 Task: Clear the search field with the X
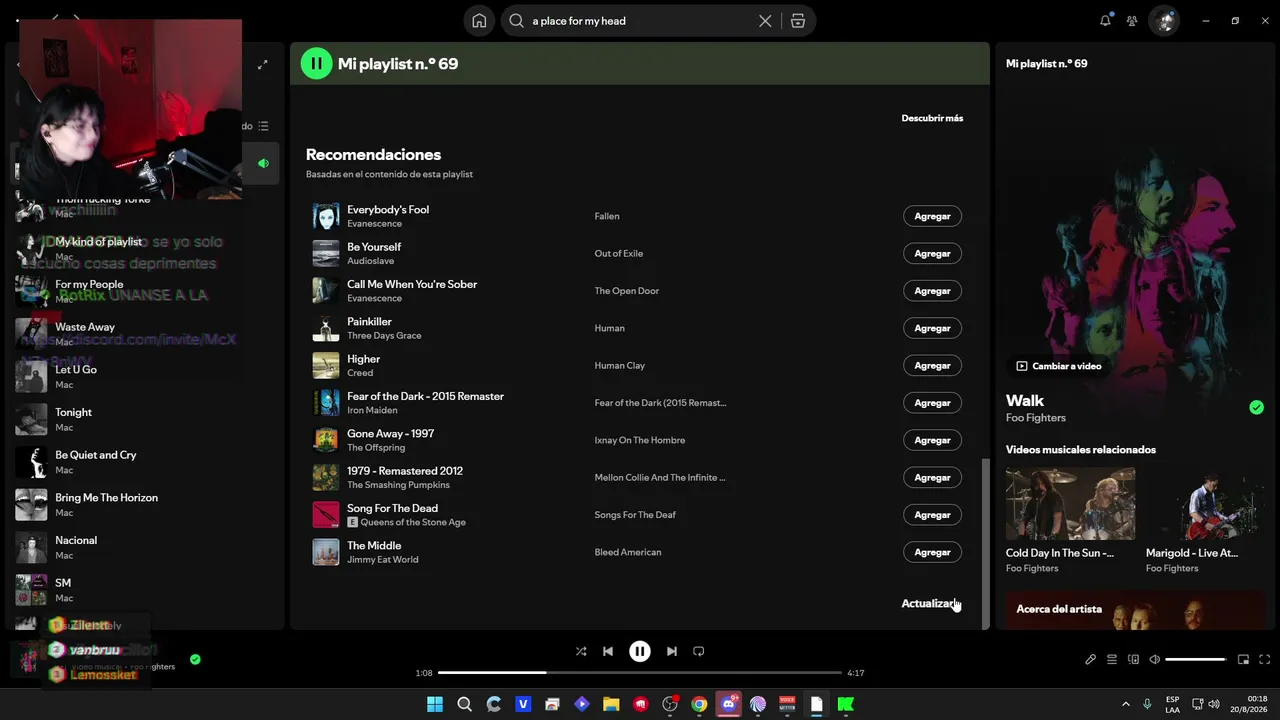[x=765, y=21]
